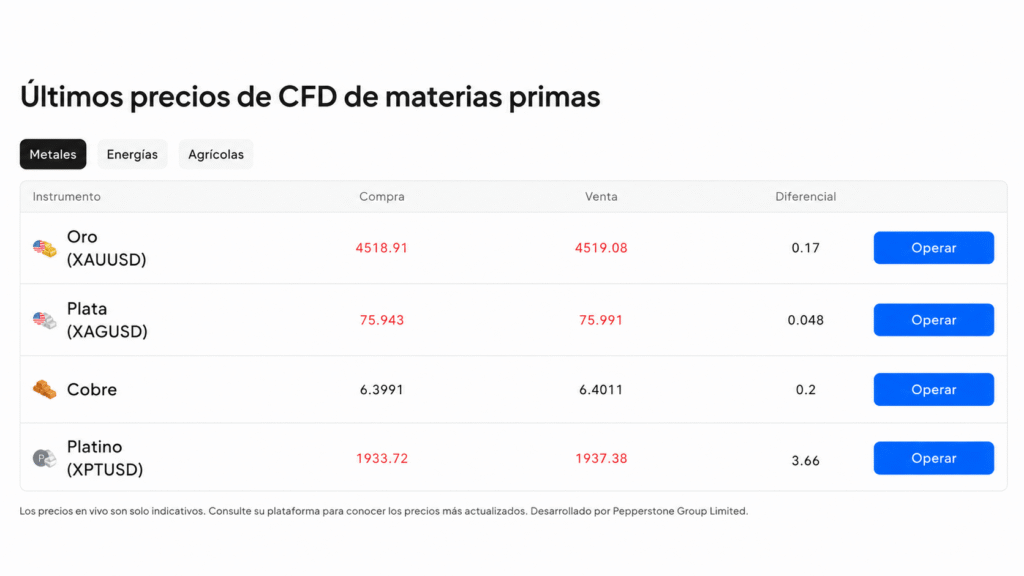The image size is (1024, 576).
Task: Click the Plata (XAGUSD) instrument name
Action: (x=107, y=320)
